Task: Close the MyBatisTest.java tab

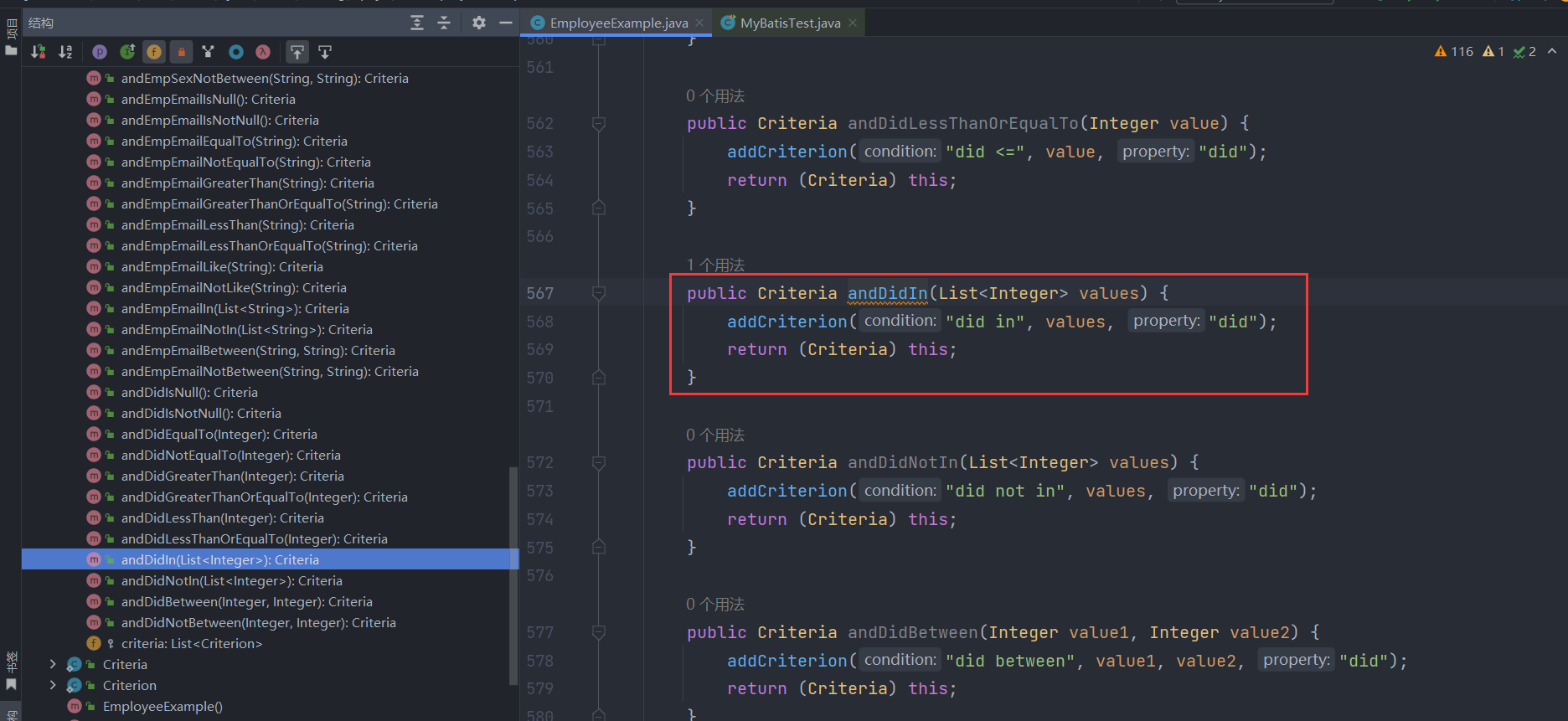Action: pyautogui.click(x=853, y=23)
